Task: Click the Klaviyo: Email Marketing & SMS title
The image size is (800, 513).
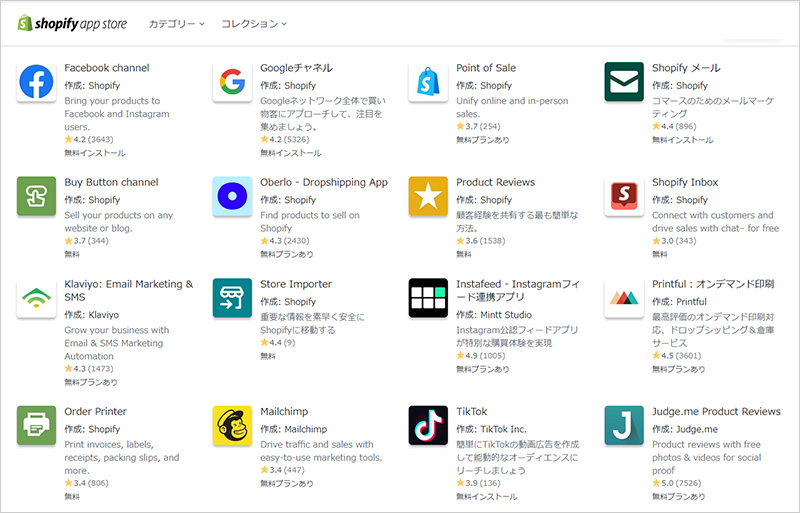Action: [x=129, y=290]
